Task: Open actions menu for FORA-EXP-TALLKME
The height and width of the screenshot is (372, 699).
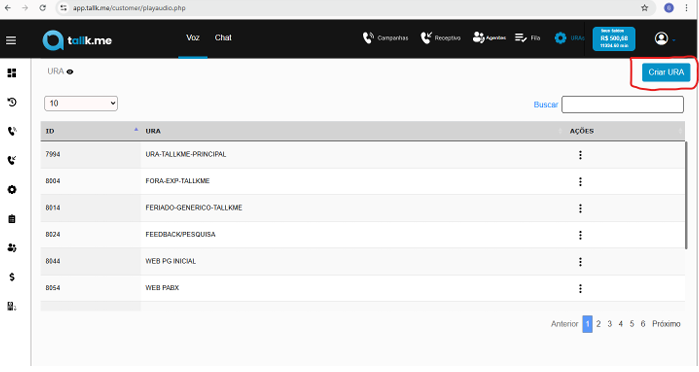Action: coord(580,182)
